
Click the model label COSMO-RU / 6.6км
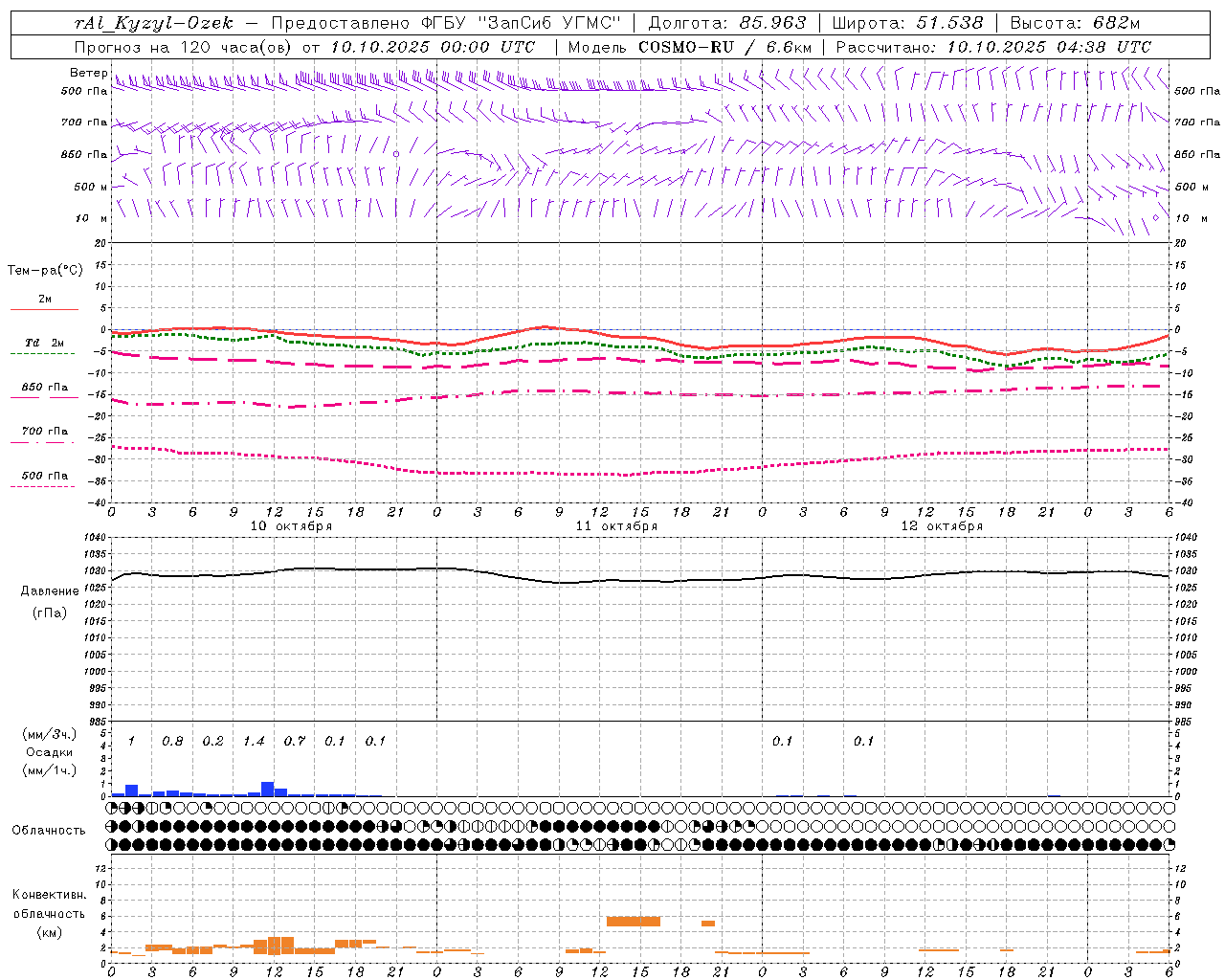pos(725,47)
